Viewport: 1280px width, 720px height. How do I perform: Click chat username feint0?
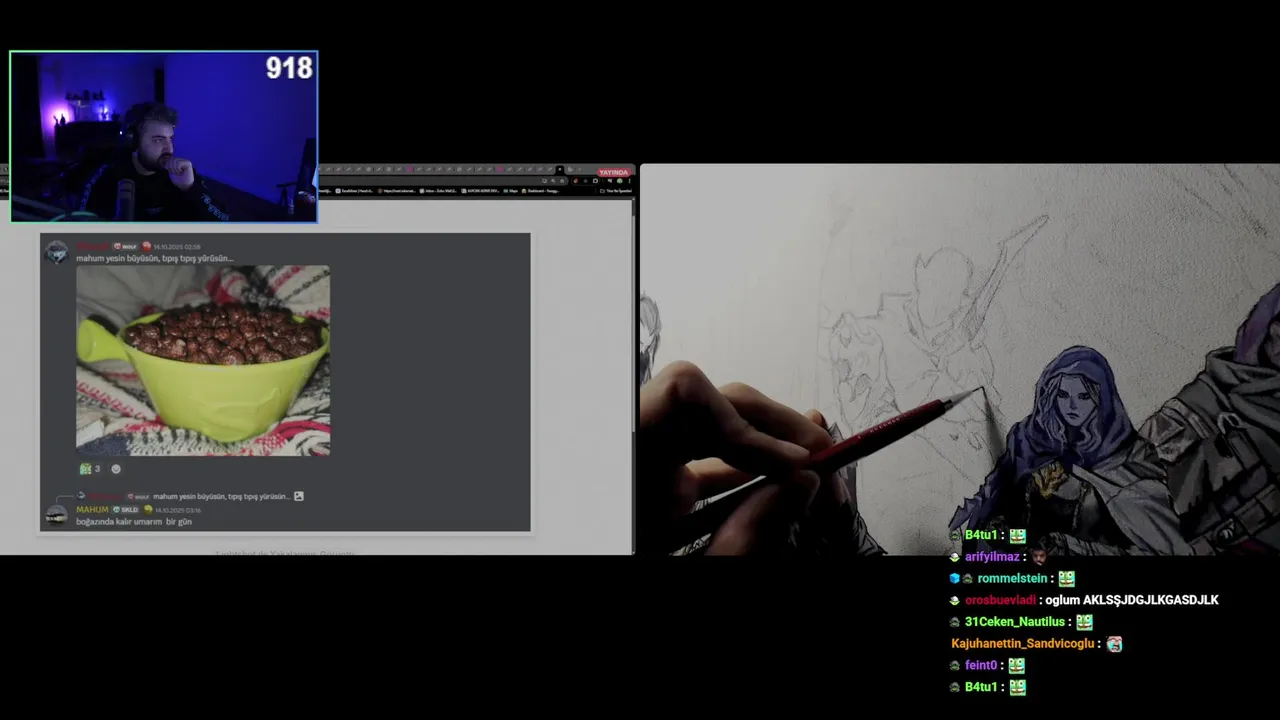click(x=981, y=665)
